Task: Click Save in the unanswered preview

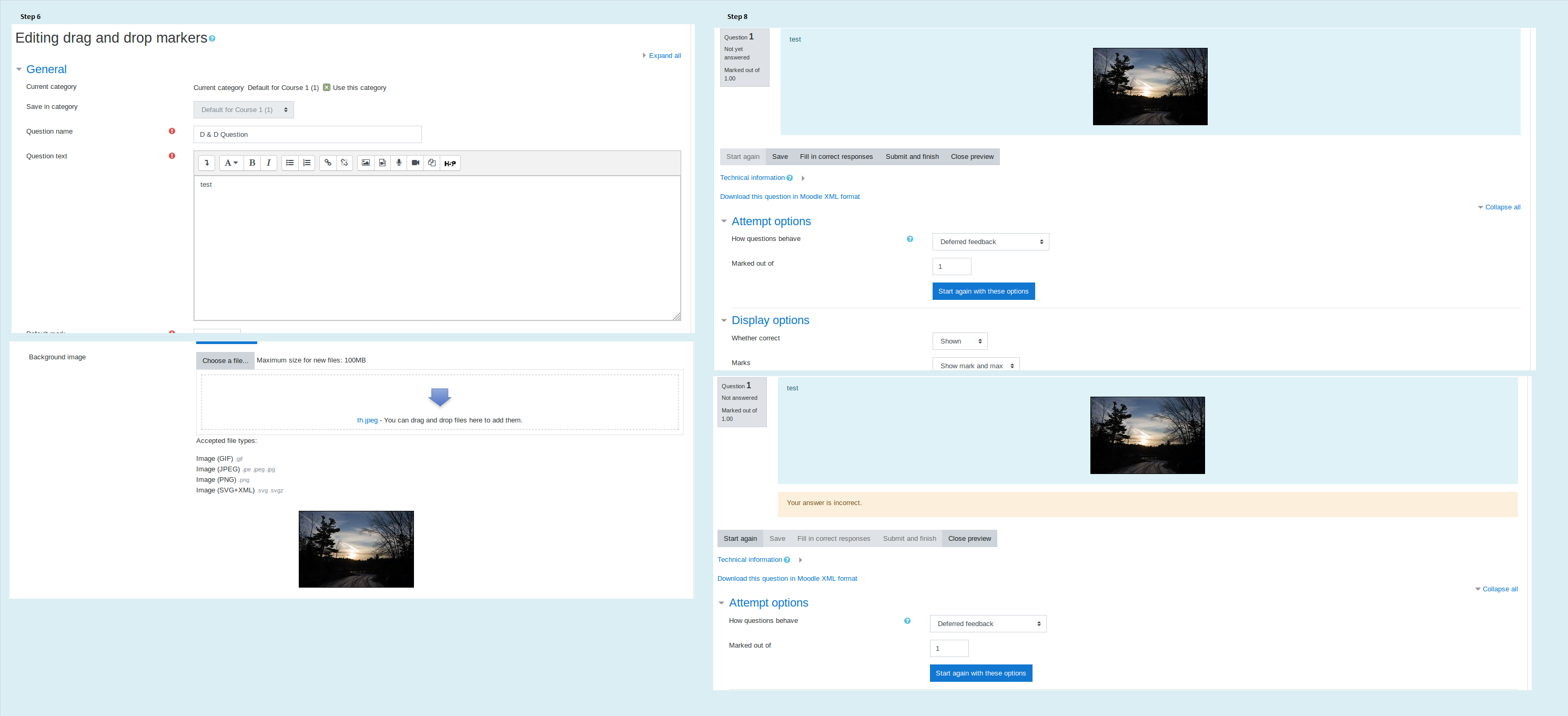Action: [780, 156]
